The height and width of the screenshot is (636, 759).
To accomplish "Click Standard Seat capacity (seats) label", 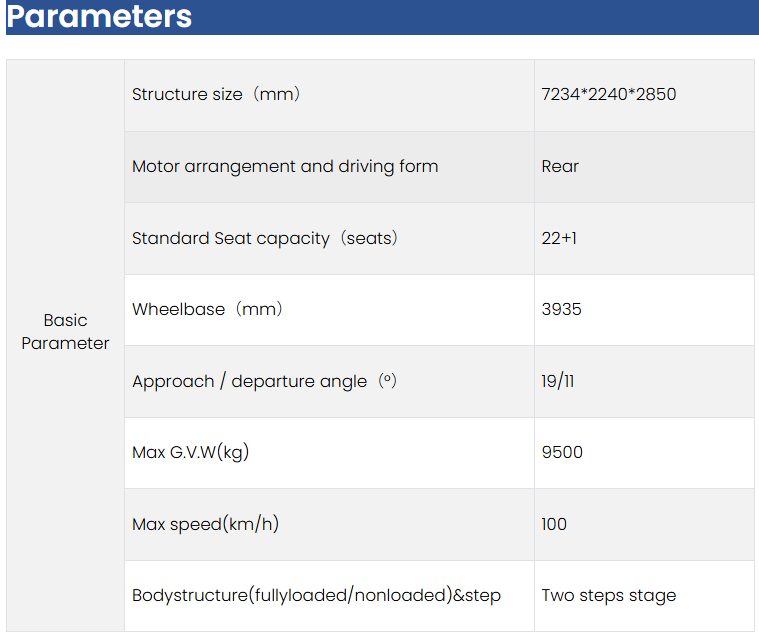I will [265, 238].
